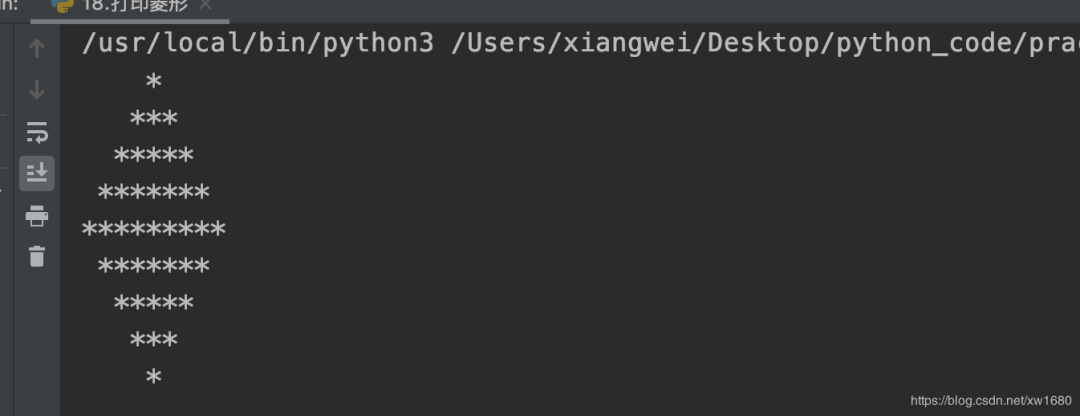
Task: Click the single asterisk at diamond top
Action: pyautogui.click(x=153, y=82)
